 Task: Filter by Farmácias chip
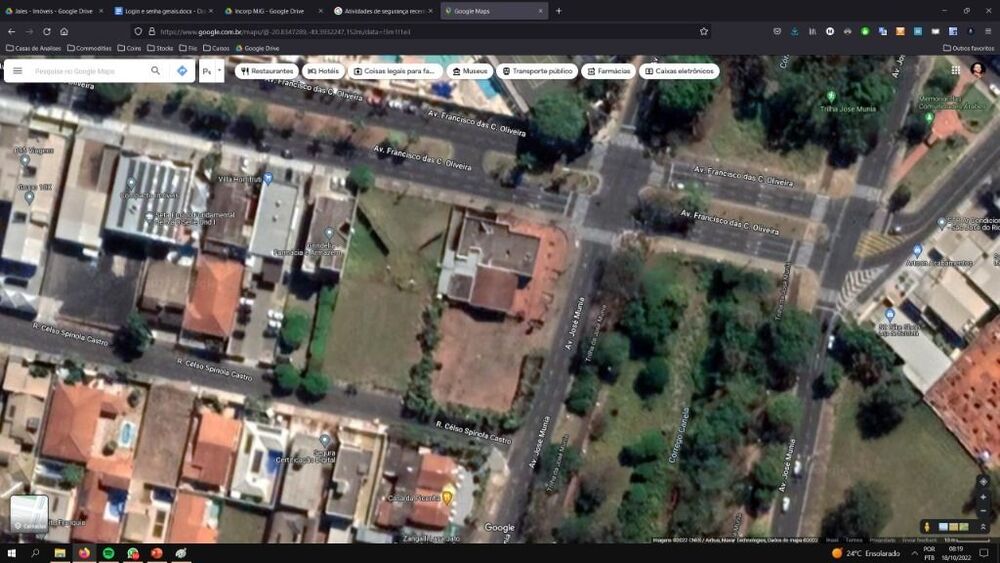click(608, 71)
